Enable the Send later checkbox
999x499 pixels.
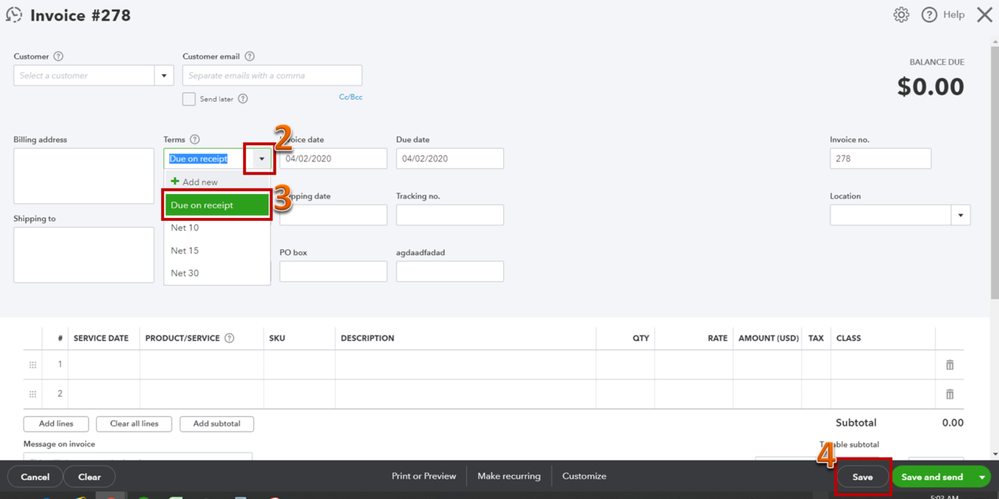click(x=189, y=99)
